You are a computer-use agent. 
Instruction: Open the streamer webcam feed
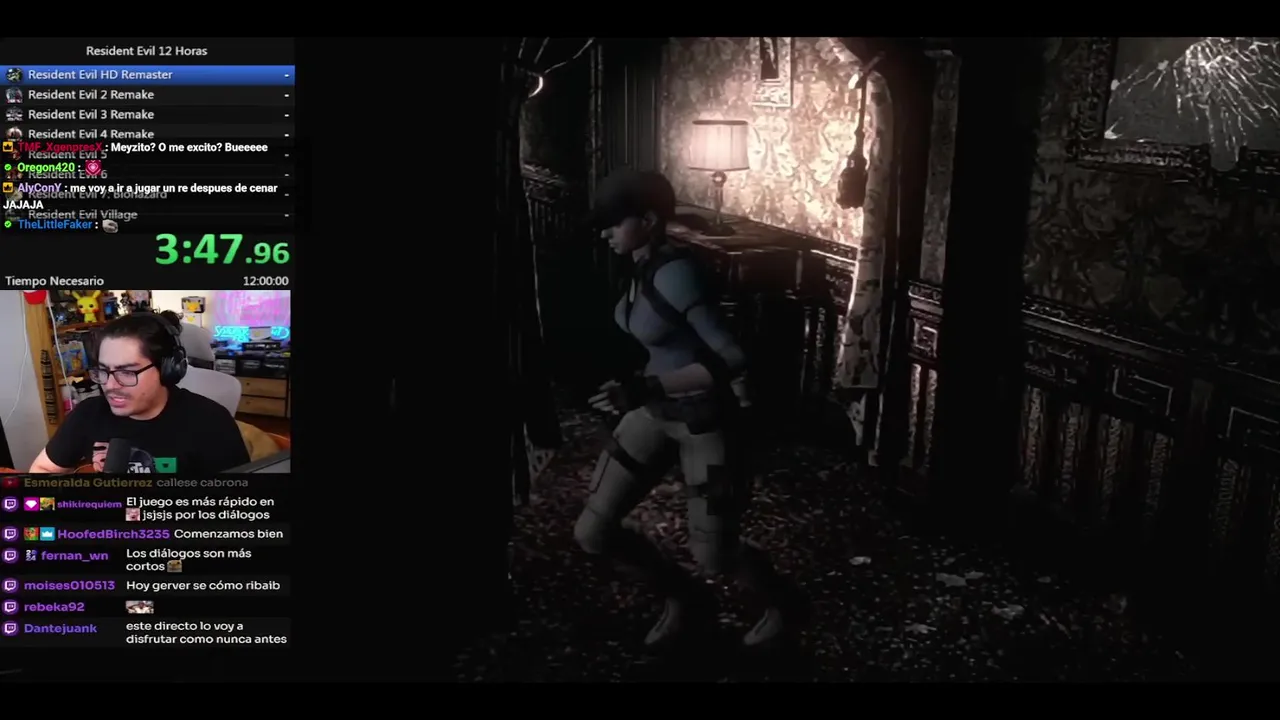[145, 381]
